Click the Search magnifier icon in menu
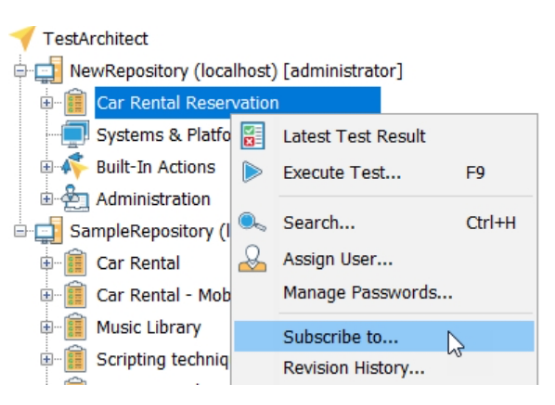555x405 pixels. click(252, 222)
